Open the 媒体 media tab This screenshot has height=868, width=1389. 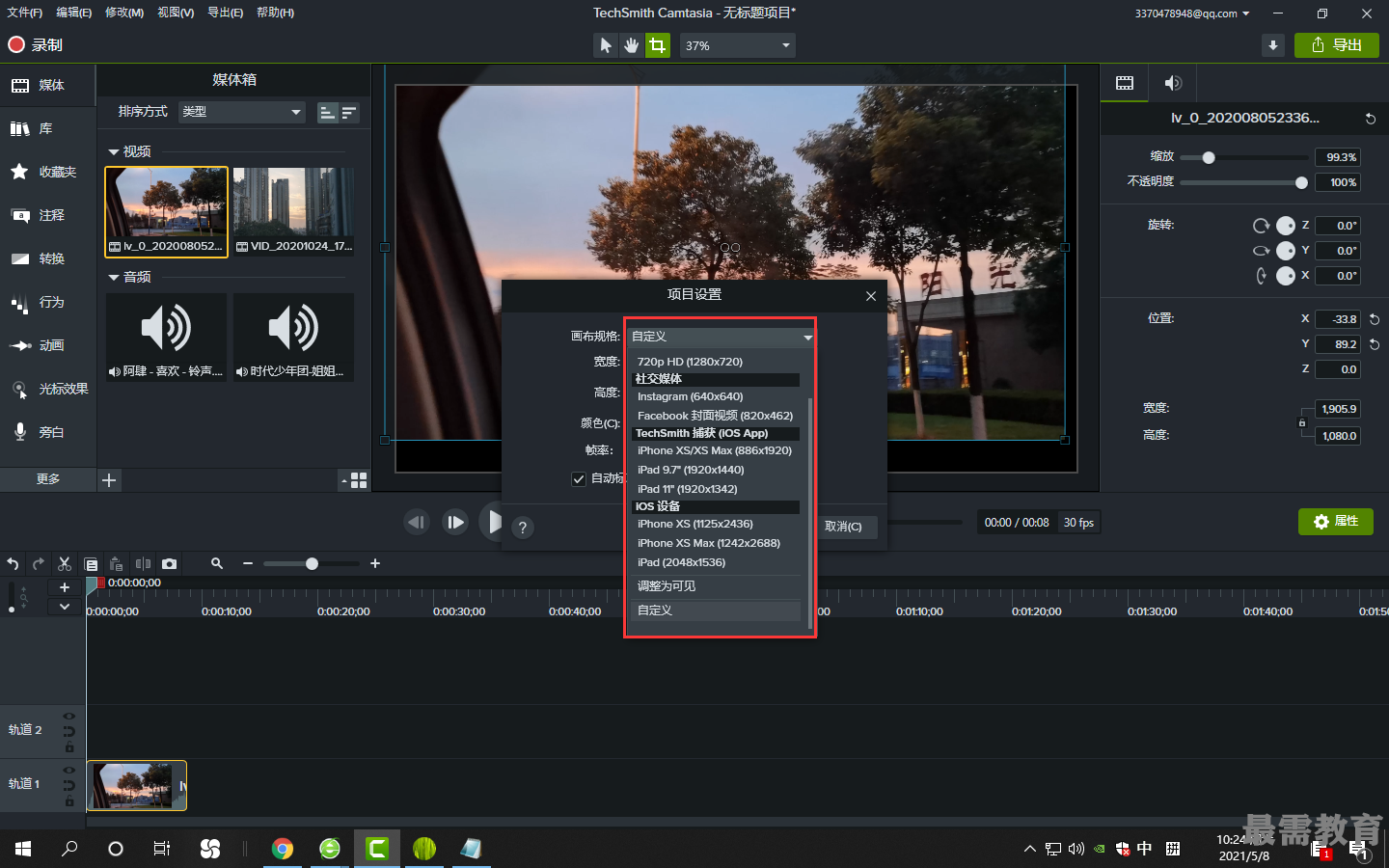point(48,85)
